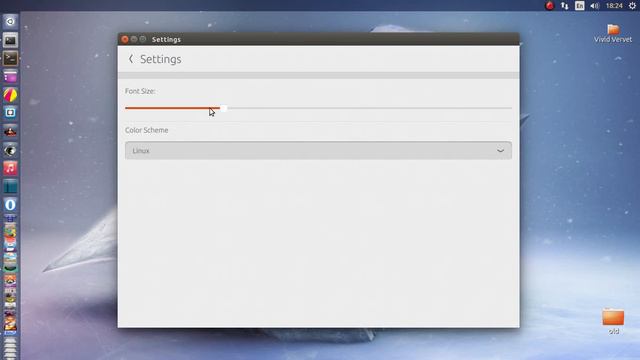Set the Font Size slider track
The width and height of the screenshot is (640, 360).
318,108
